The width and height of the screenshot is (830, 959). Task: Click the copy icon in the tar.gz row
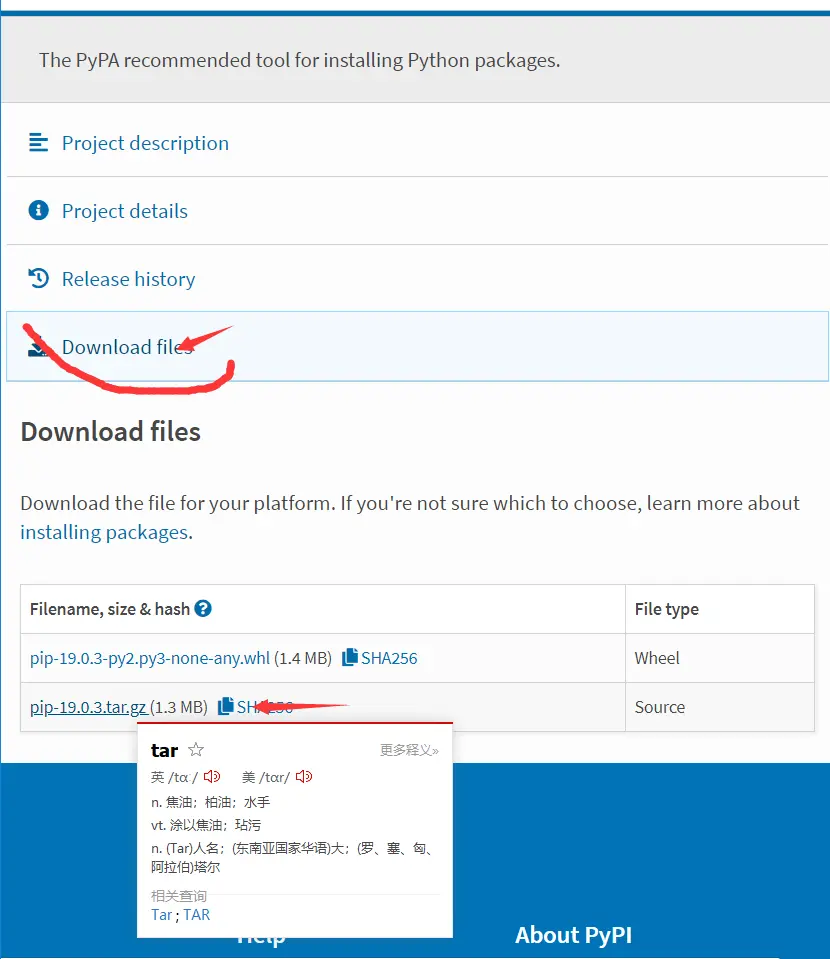[226, 706]
